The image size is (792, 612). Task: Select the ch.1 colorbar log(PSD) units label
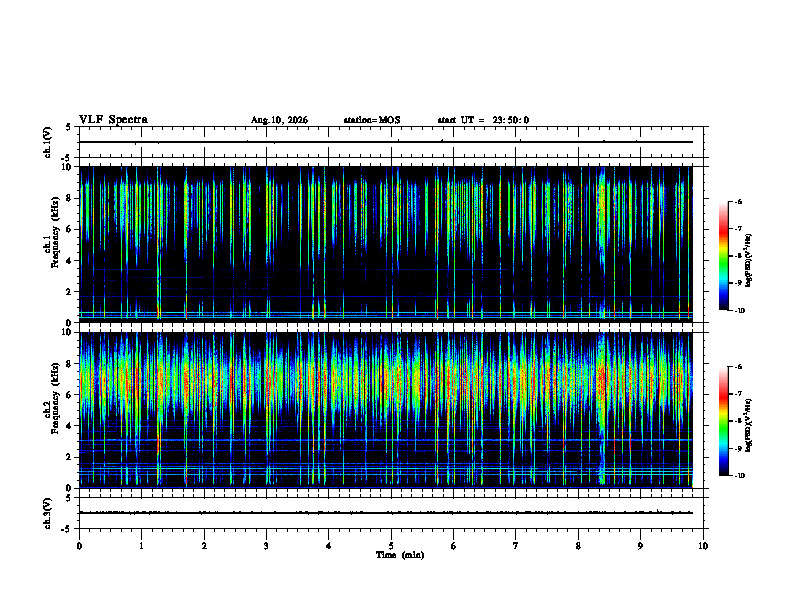point(748,261)
